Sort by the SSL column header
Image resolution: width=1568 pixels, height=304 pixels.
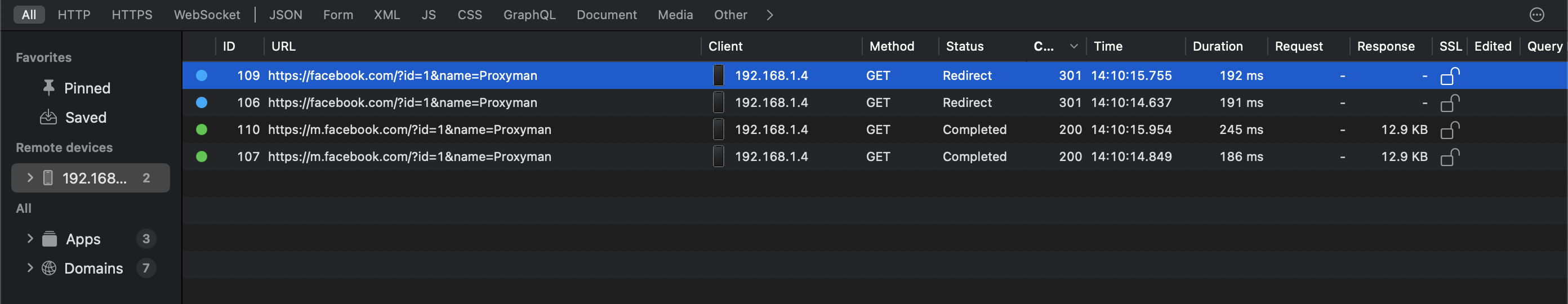(x=1450, y=46)
